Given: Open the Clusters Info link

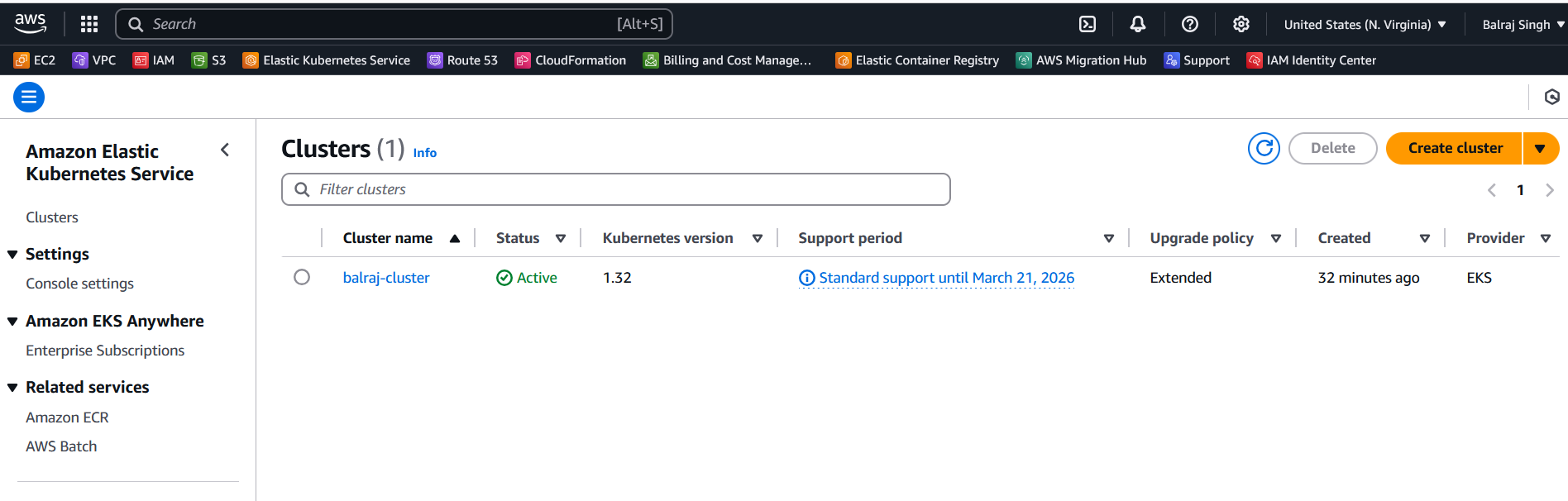Looking at the screenshot, I should 425,153.
